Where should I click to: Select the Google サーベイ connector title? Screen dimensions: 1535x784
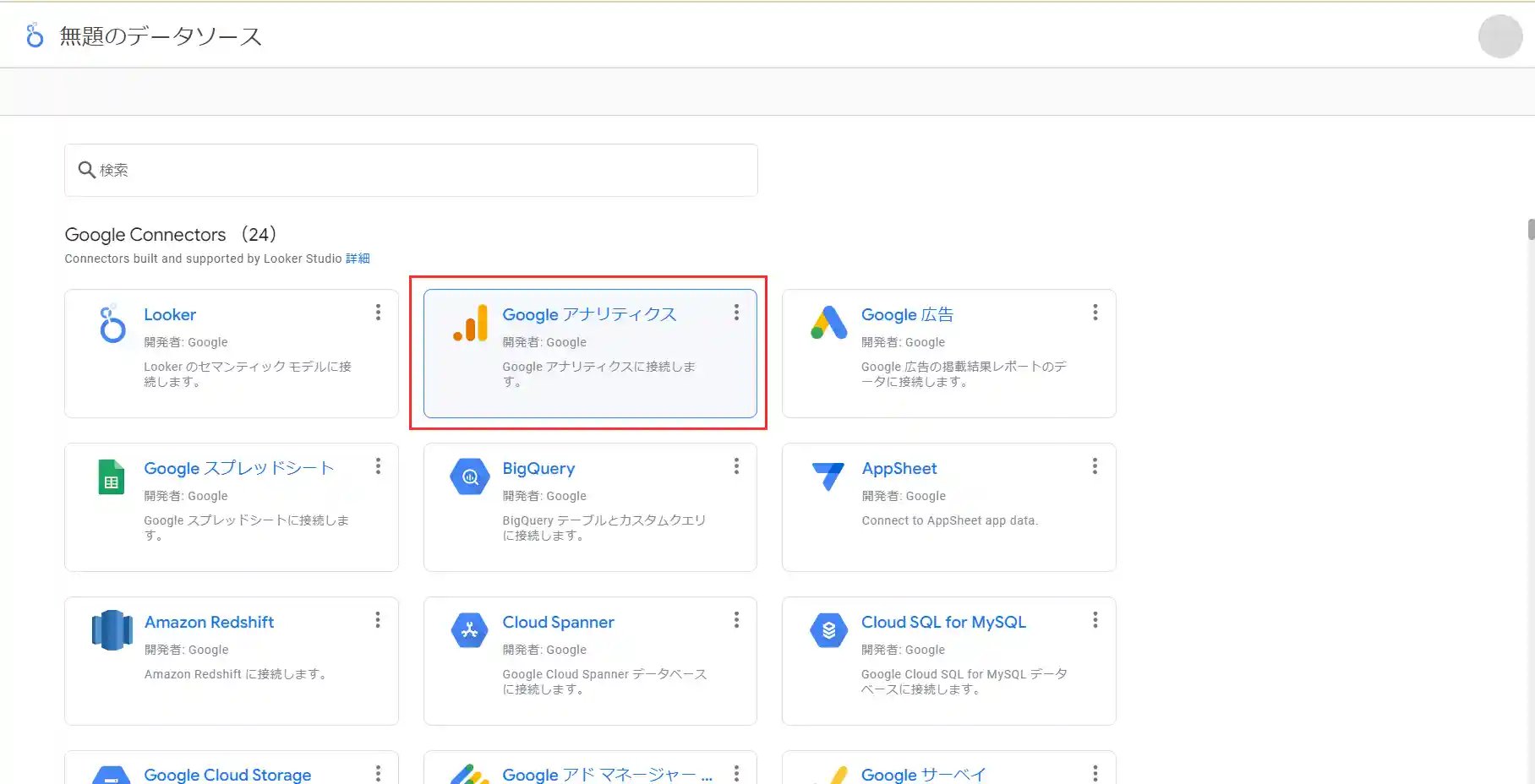coord(923,775)
